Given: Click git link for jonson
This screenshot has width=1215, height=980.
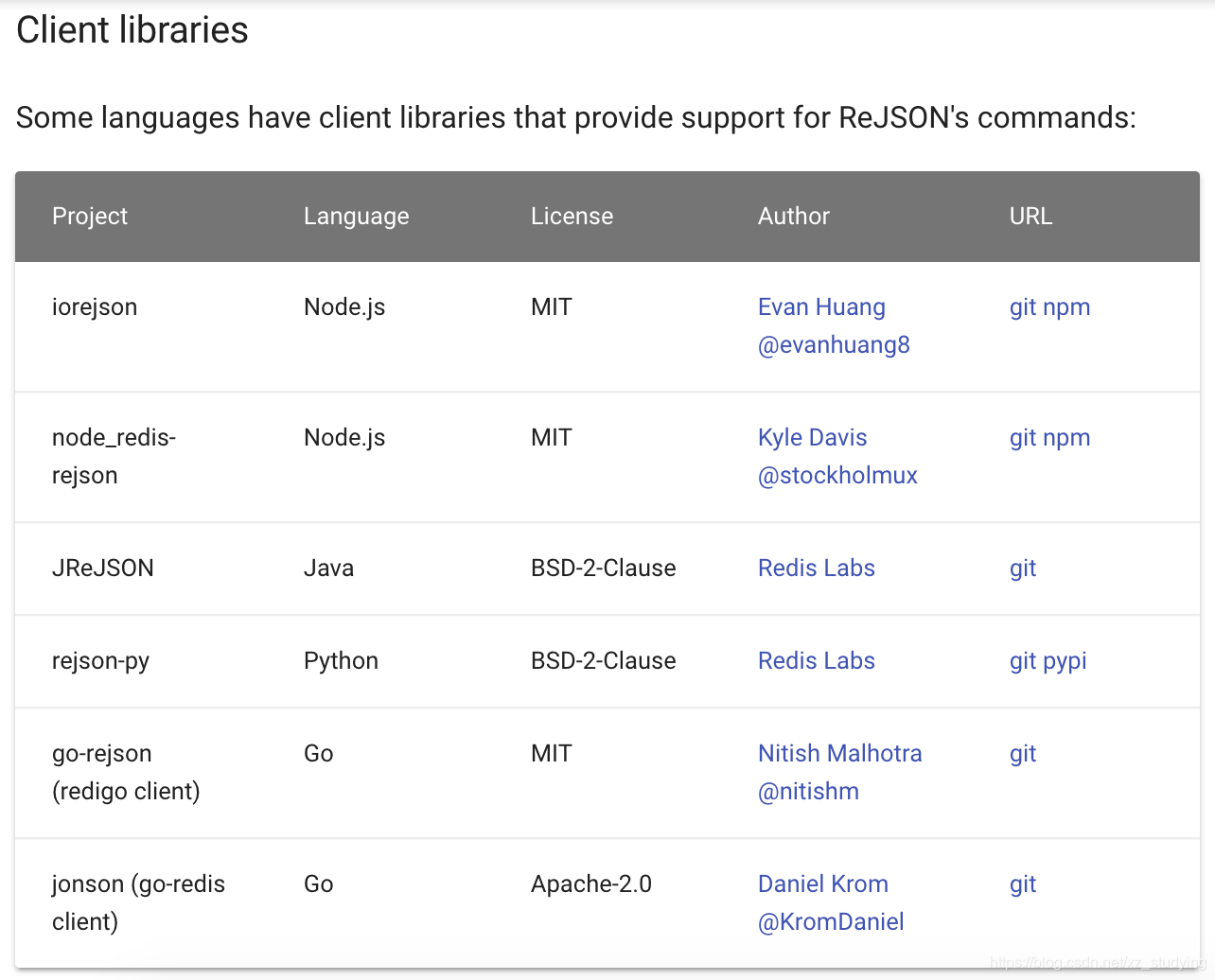Looking at the screenshot, I should tap(1022, 884).
